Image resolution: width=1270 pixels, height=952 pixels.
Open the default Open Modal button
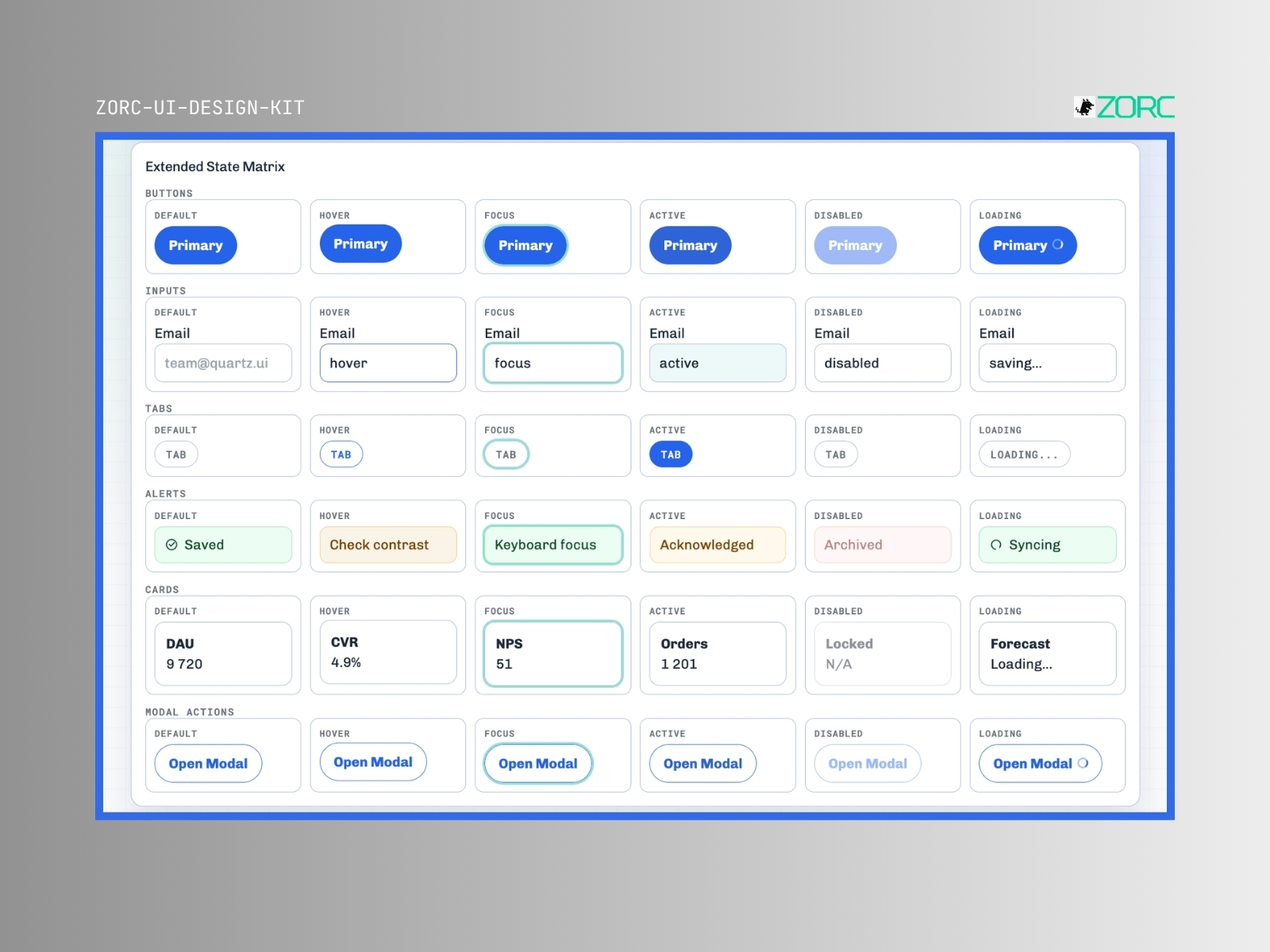[x=208, y=763]
